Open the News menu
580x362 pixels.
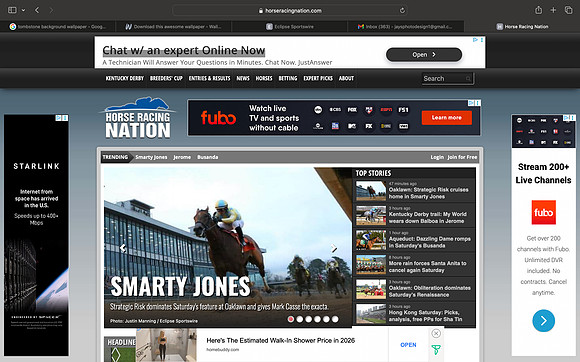(243, 78)
